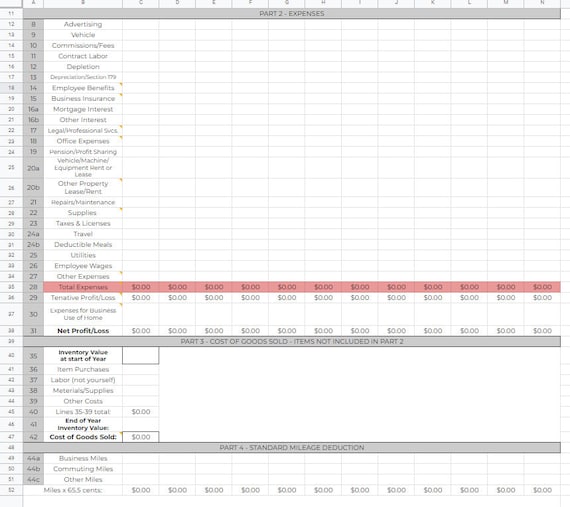This screenshot has width=570, height=507.
Task: Select the Inventory Value at start of Year input cell
Action: 141,355
